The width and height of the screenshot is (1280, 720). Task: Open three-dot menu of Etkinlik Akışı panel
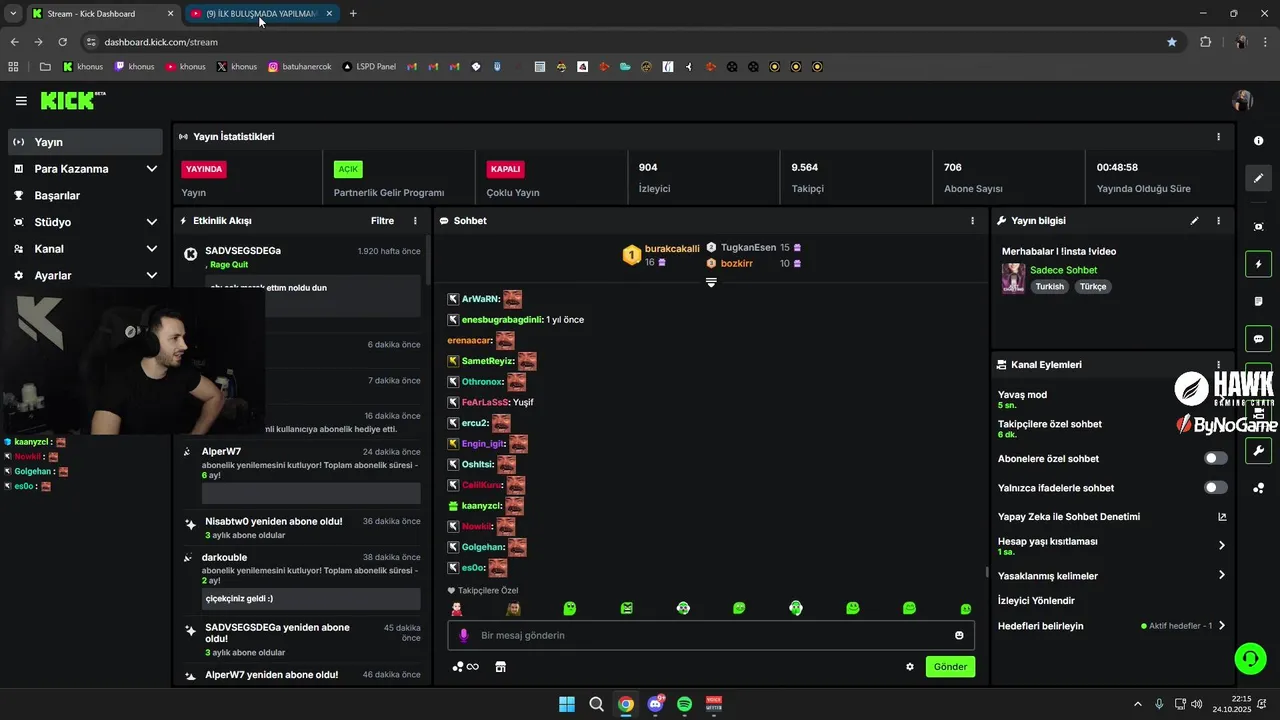click(416, 221)
